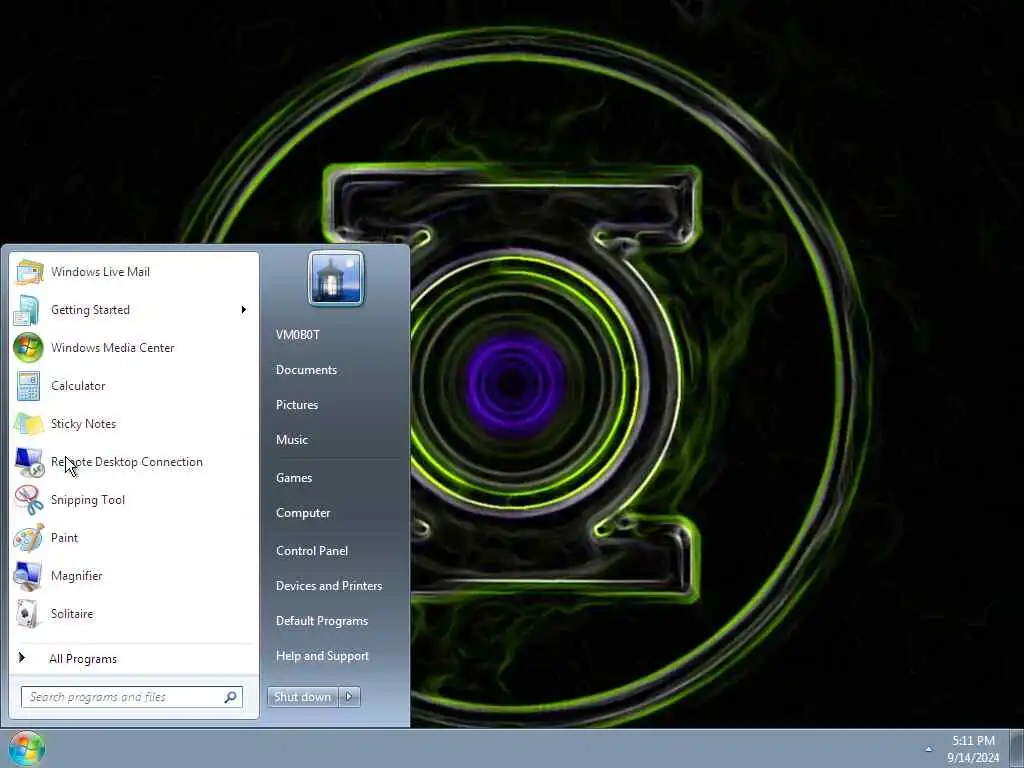The width and height of the screenshot is (1024, 768).
Task: Open shut down options arrow
Action: coord(349,697)
